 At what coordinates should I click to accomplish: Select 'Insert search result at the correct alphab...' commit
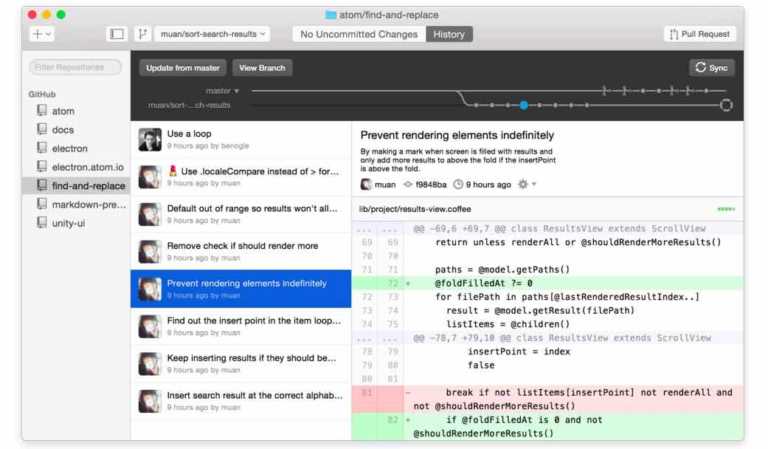pos(241,401)
